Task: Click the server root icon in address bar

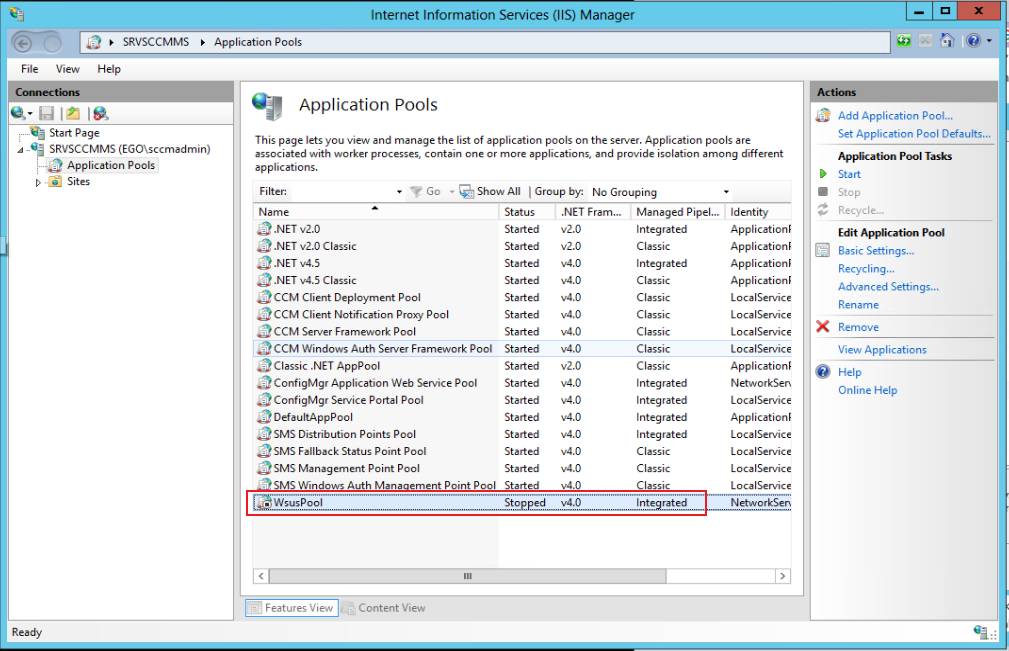Action: 94,42
